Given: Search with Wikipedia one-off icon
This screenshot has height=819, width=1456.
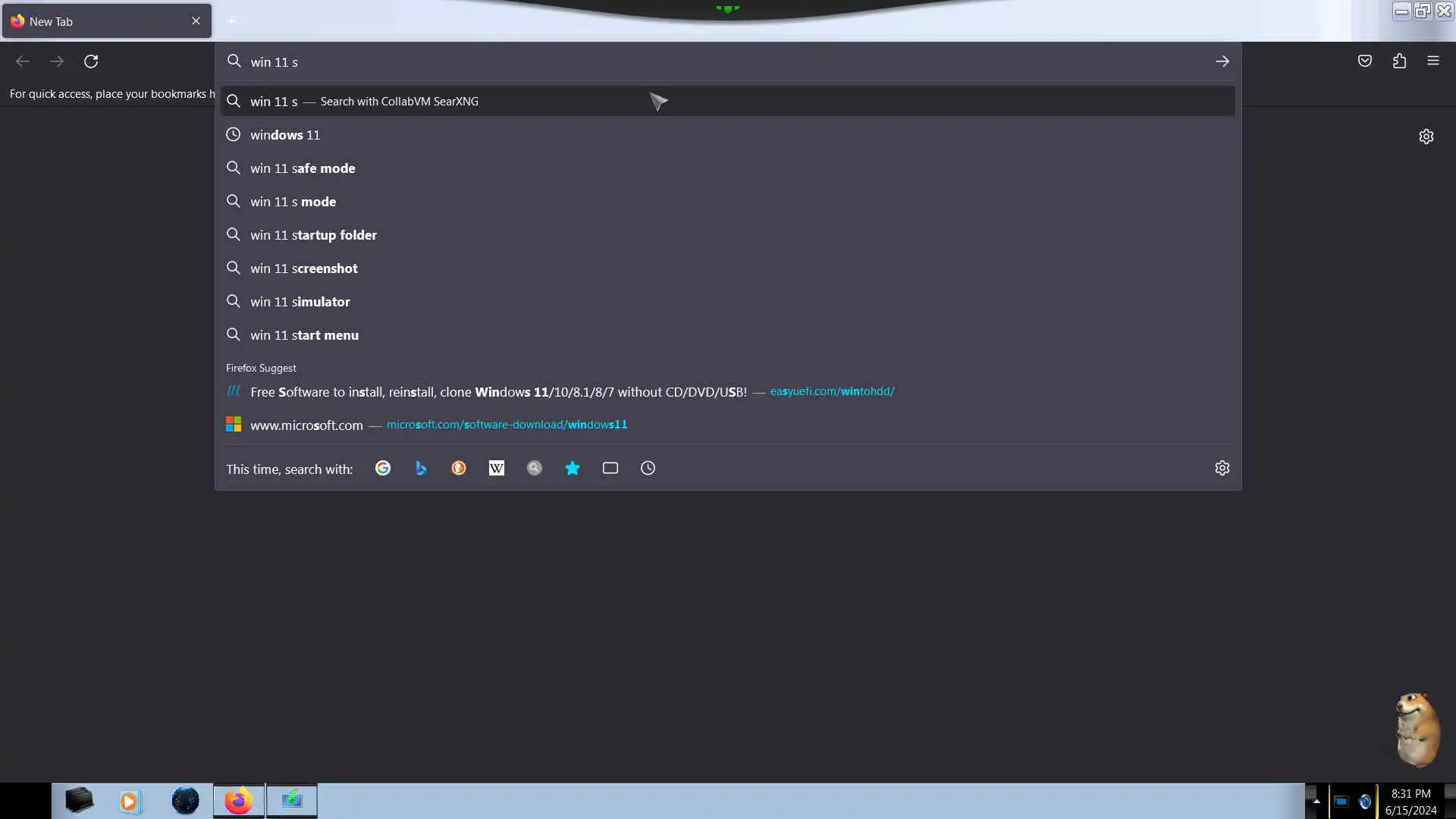Looking at the screenshot, I should point(497,468).
